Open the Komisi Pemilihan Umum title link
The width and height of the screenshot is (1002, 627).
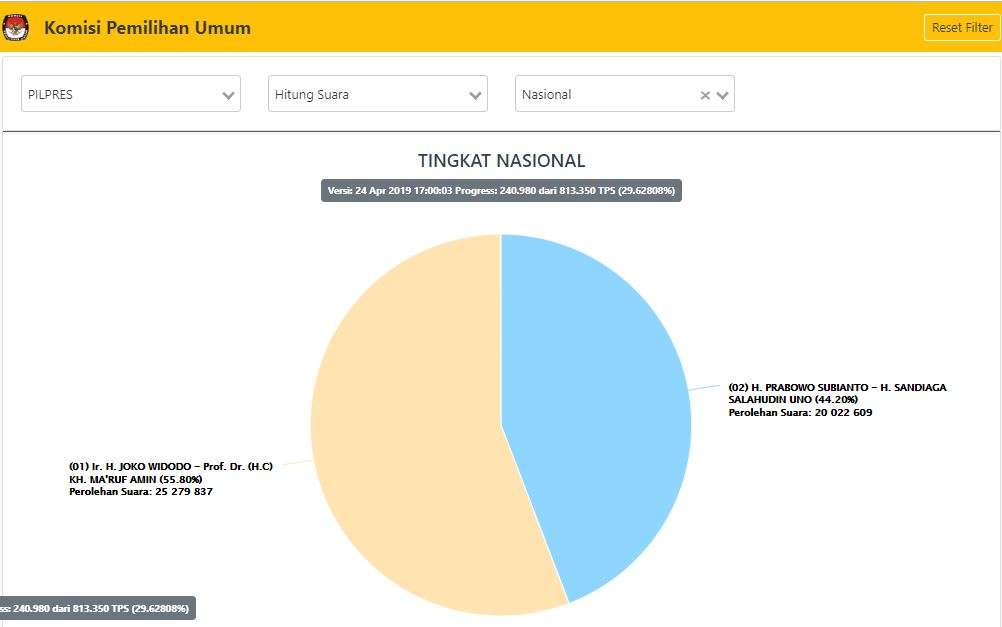(147, 28)
